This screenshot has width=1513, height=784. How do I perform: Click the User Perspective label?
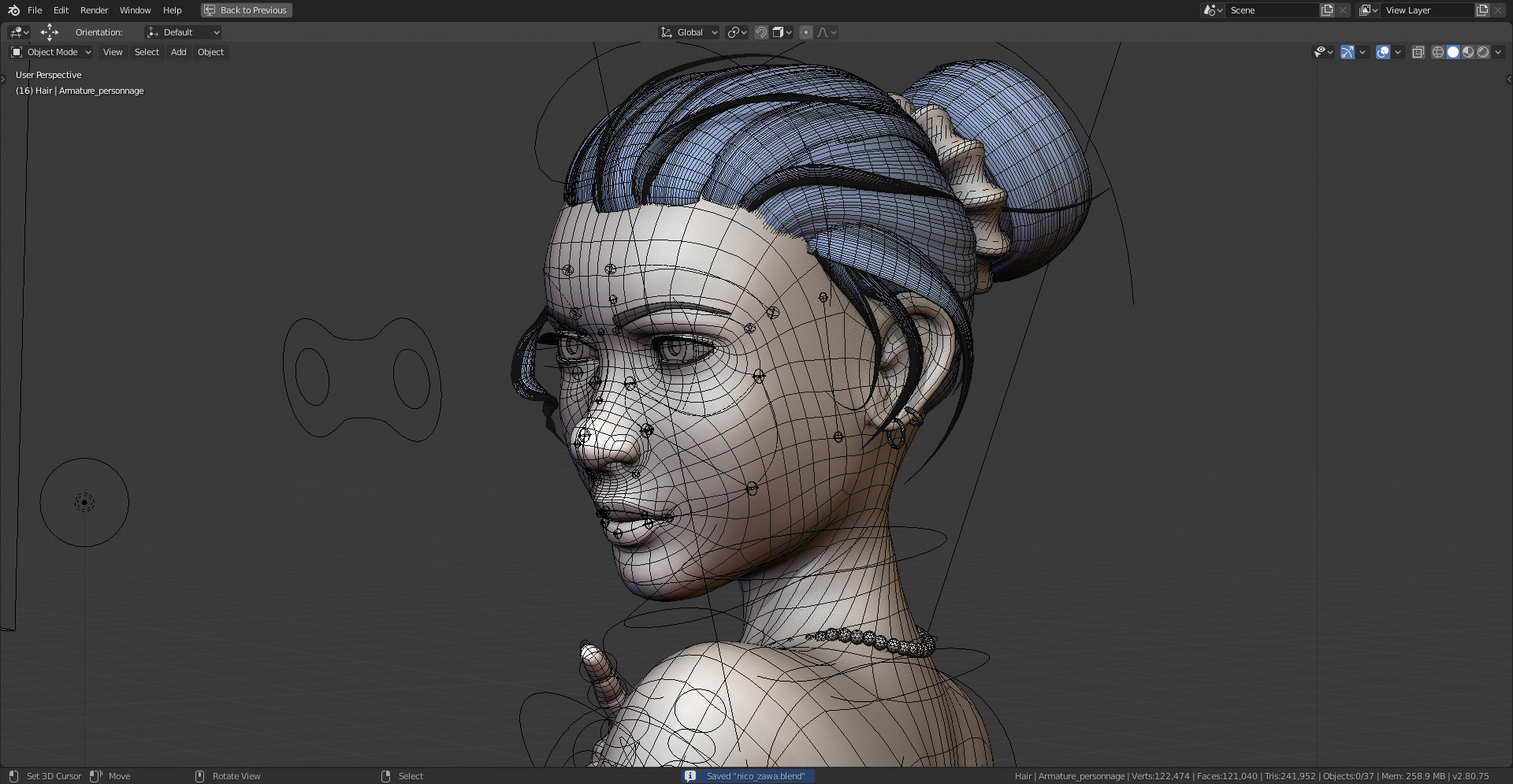[x=48, y=75]
